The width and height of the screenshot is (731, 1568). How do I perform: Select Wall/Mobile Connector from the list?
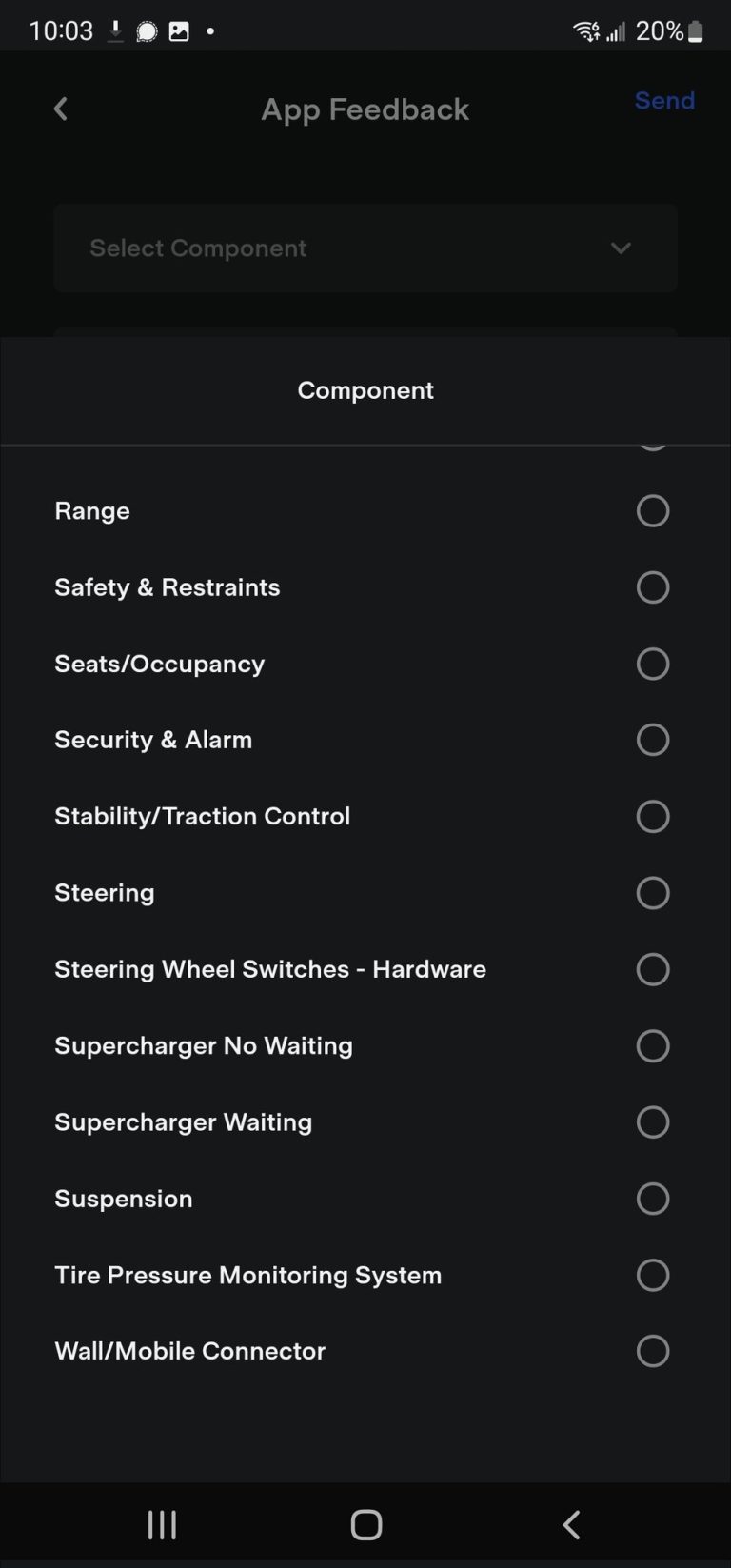tap(653, 1351)
